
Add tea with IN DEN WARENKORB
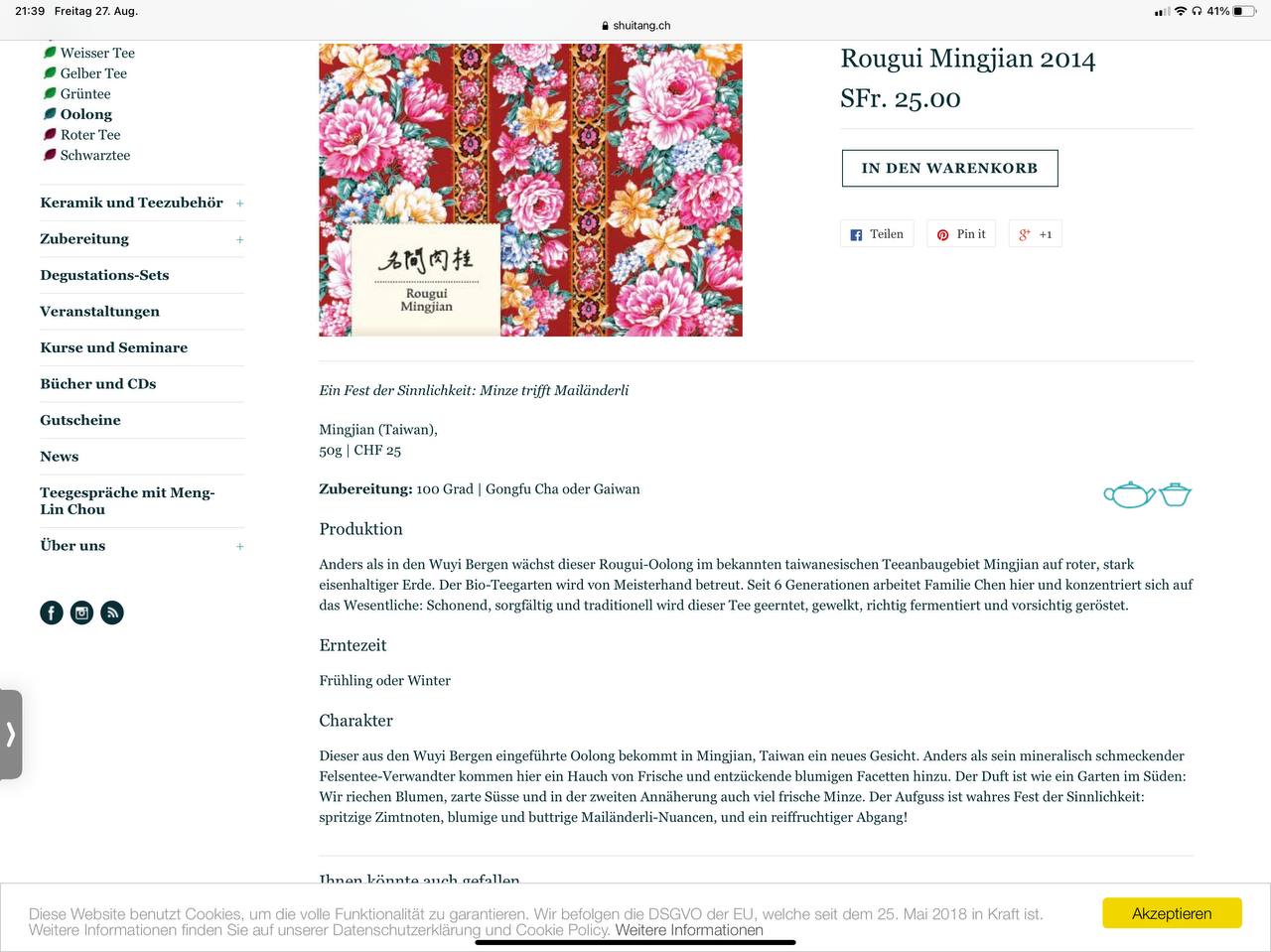coord(949,168)
